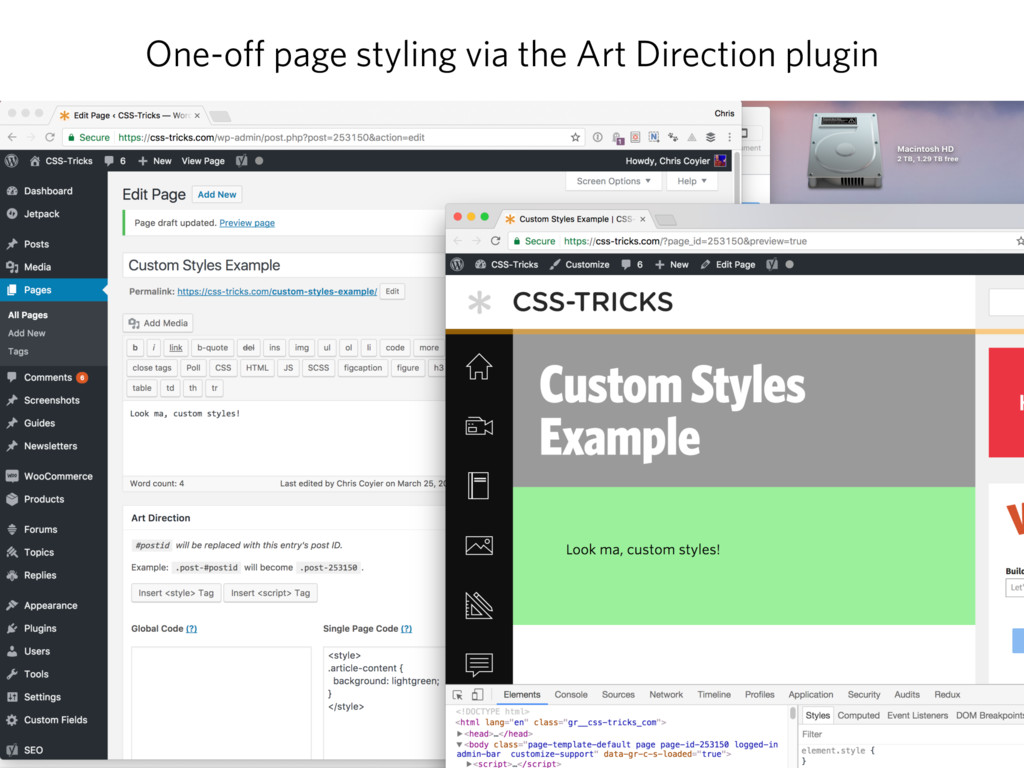Click the CSS-Tricks asterisk logo

479,302
